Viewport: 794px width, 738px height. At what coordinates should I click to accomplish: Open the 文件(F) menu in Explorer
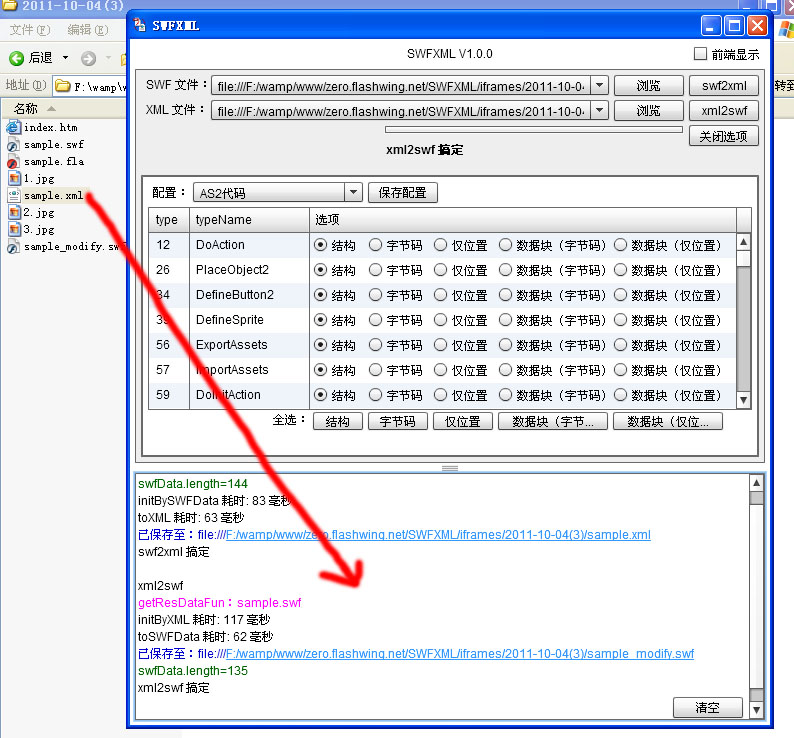(30, 30)
